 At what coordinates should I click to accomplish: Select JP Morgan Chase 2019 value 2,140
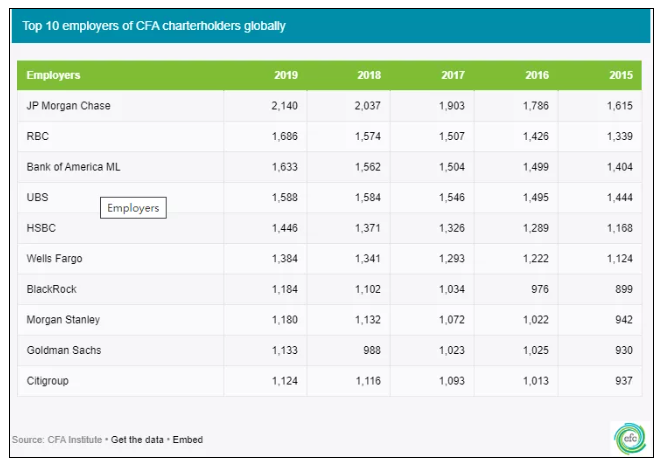click(x=285, y=106)
